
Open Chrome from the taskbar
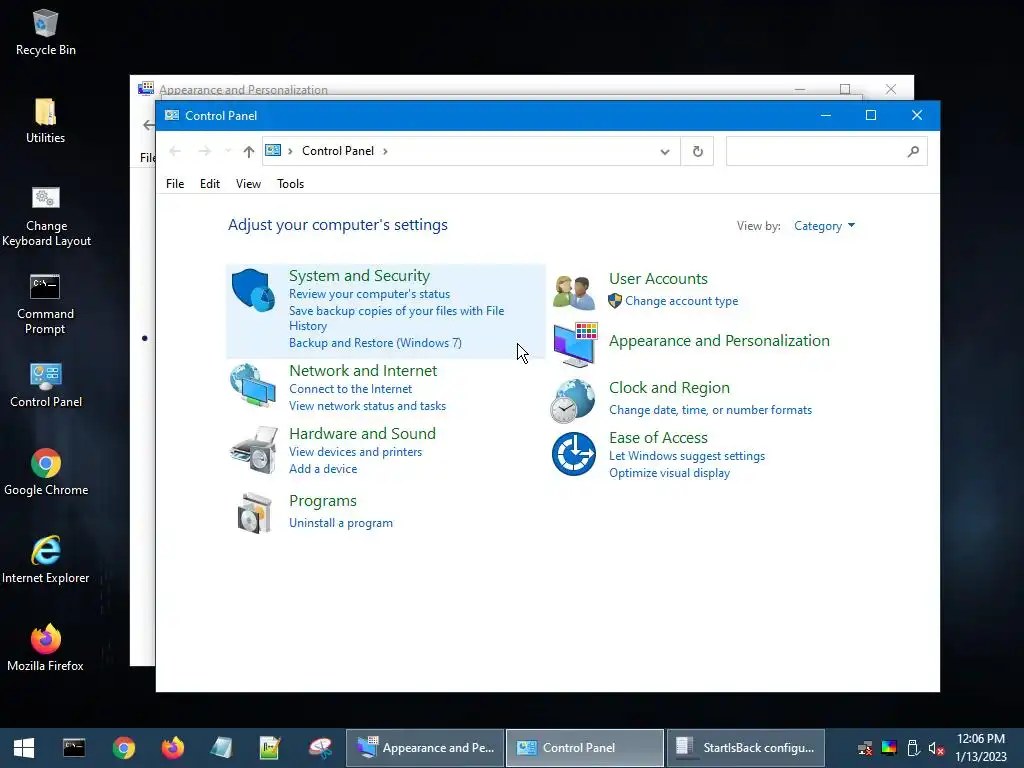pos(123,748)
